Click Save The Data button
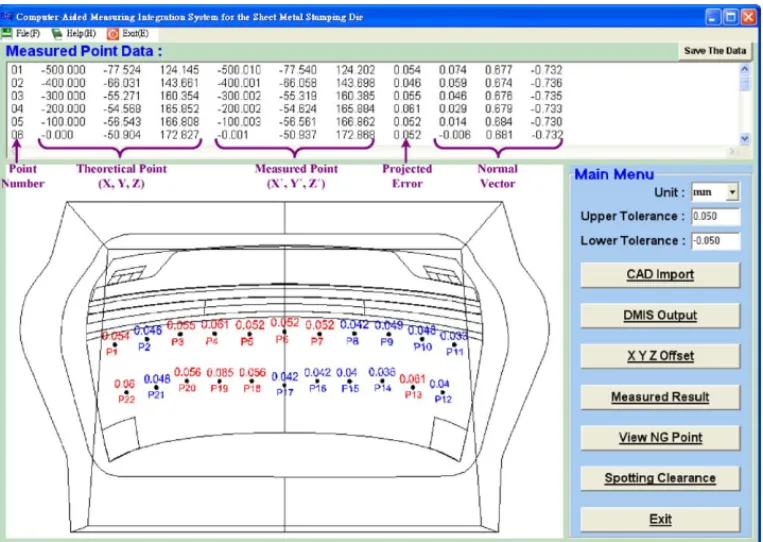763x542 pixels. [715, 51]
